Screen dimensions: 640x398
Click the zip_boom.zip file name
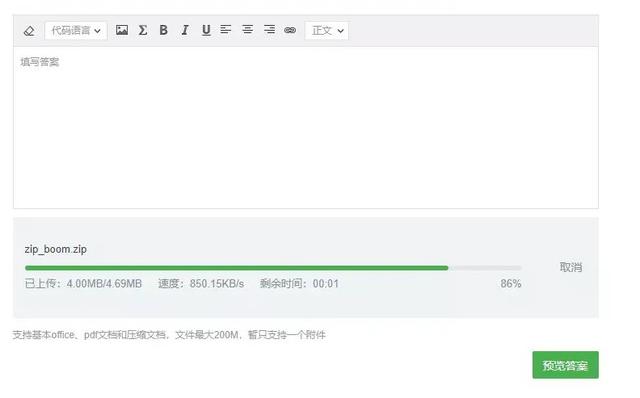(x=56, y=249)
